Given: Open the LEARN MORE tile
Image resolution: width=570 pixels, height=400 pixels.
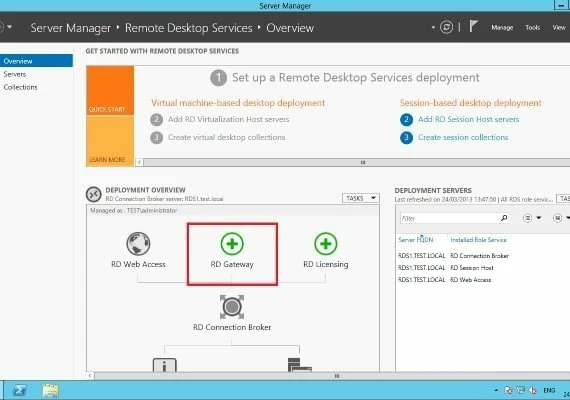Looking at the screenshot, I should pos(110,141).
